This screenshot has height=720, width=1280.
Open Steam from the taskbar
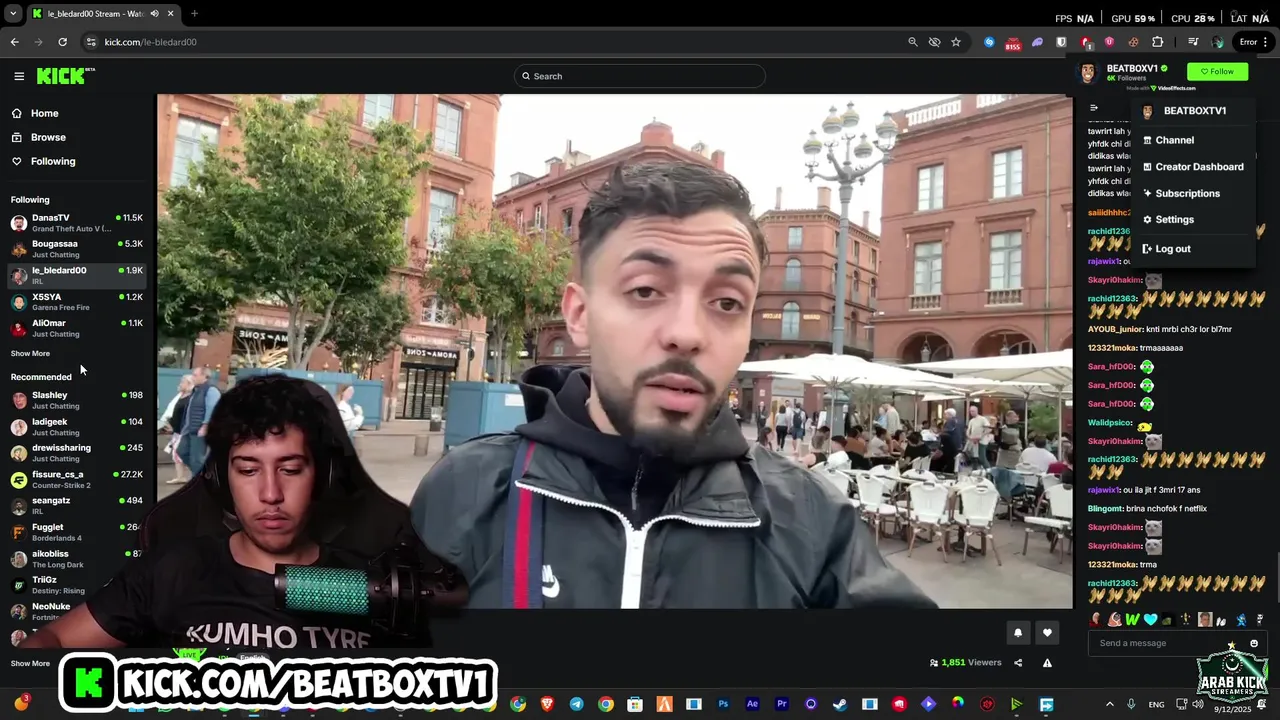click(840, 704)
